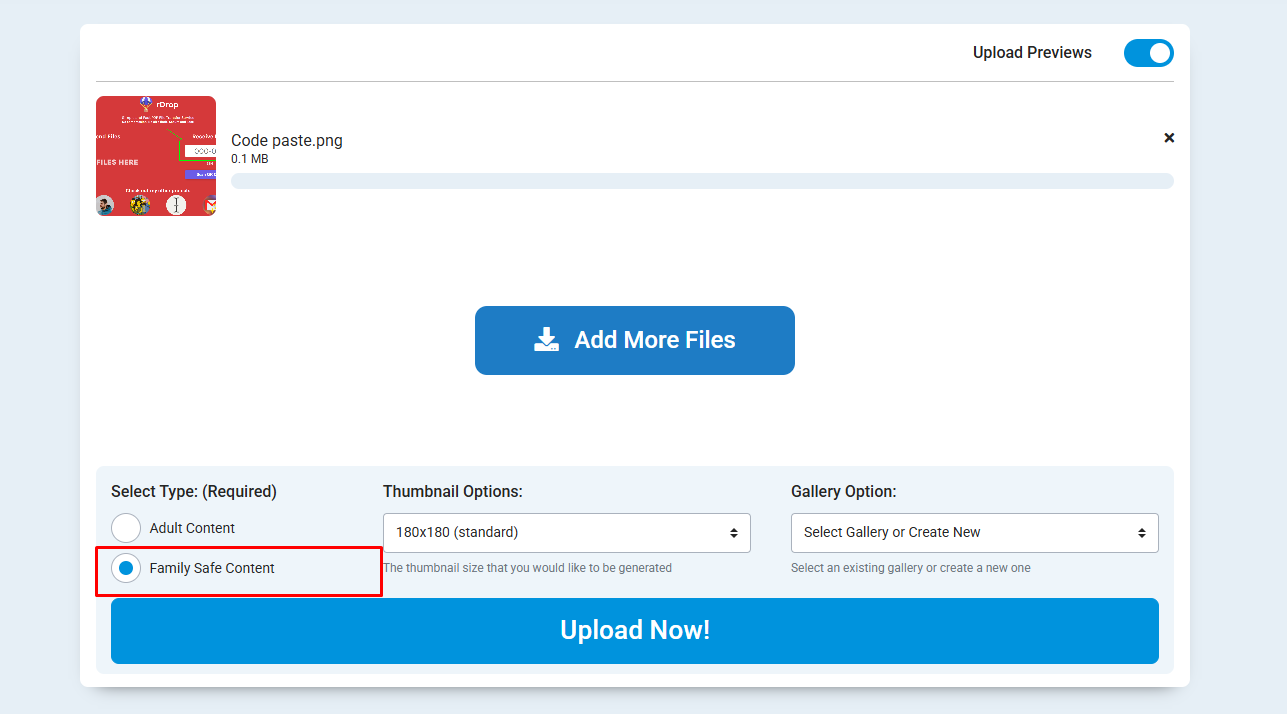Image resolution: width=1287 pixels, height=714 pixels.
Task: Click the Select an existing gallery hint text
Action: [911, 568]
